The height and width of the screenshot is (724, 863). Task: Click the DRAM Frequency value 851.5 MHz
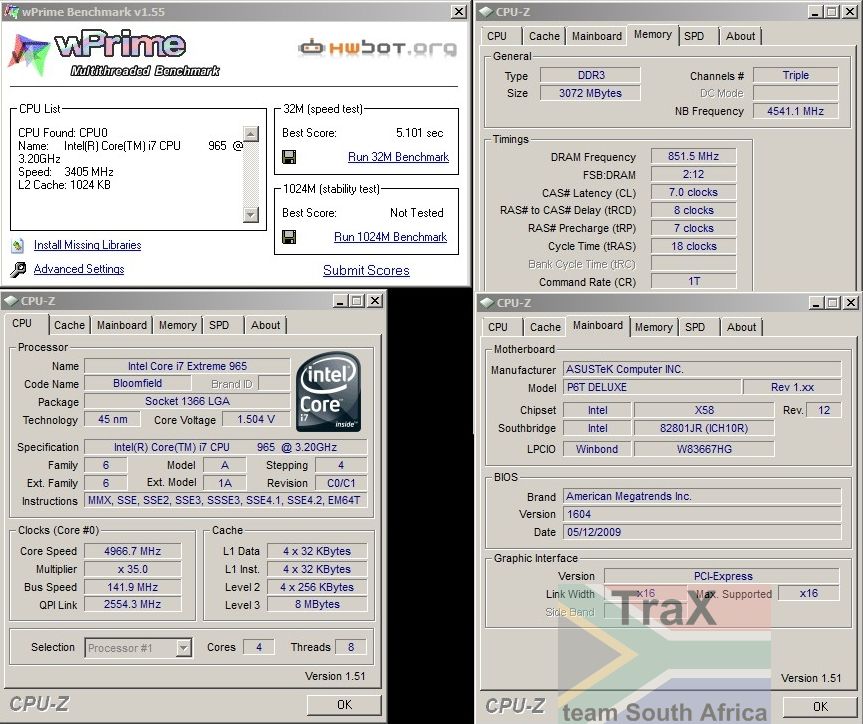693,156
